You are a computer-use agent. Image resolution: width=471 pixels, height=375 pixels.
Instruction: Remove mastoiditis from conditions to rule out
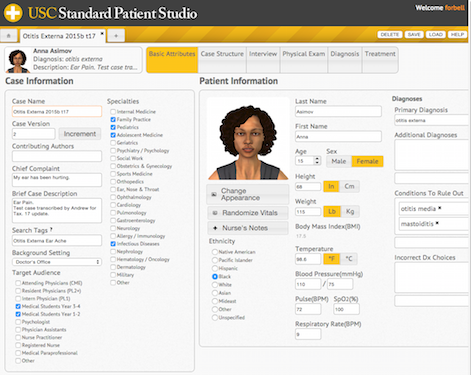point(437,223)
